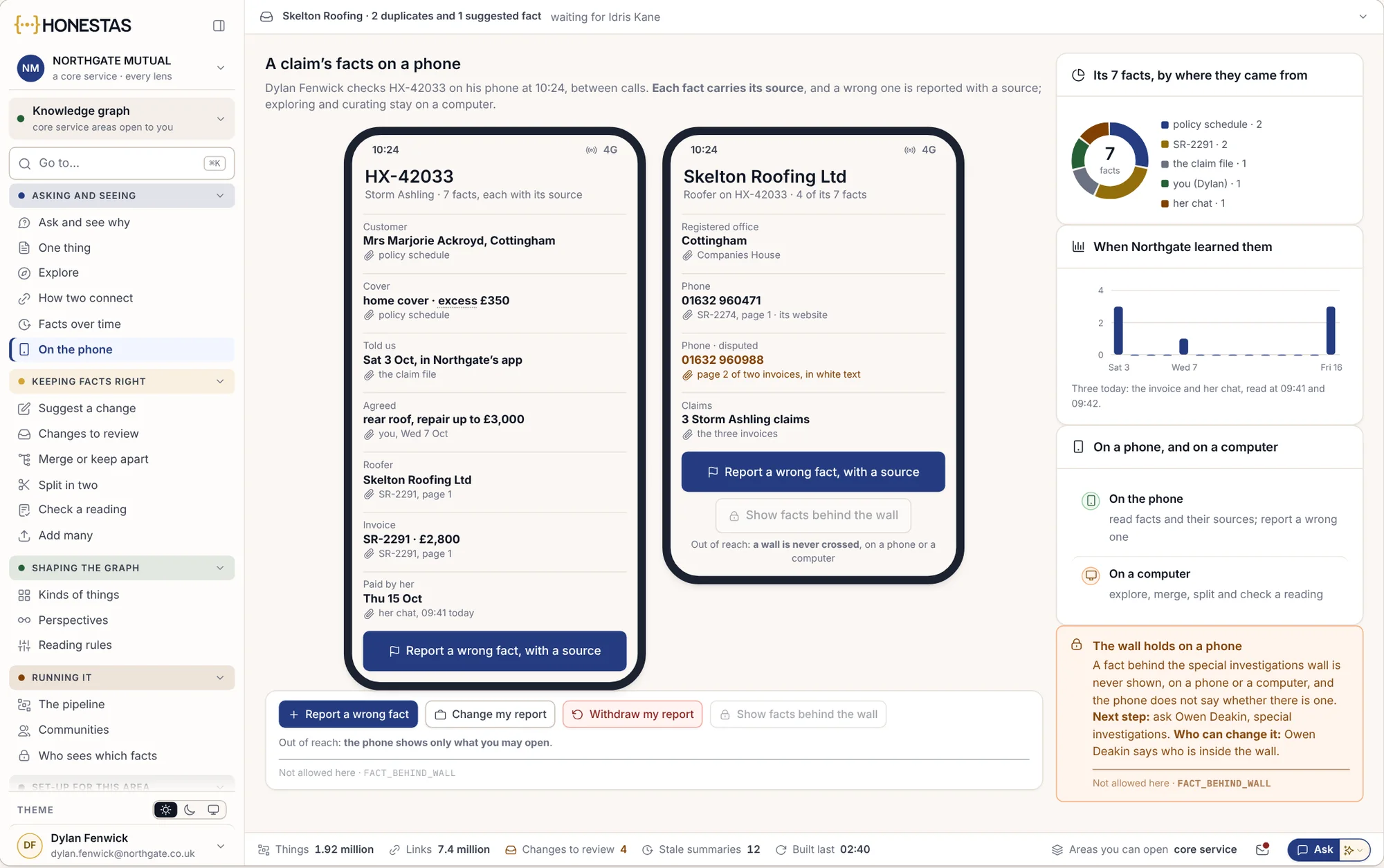
Task: Switch to system theme monitor toggle
Action: [x=213, y=810]
